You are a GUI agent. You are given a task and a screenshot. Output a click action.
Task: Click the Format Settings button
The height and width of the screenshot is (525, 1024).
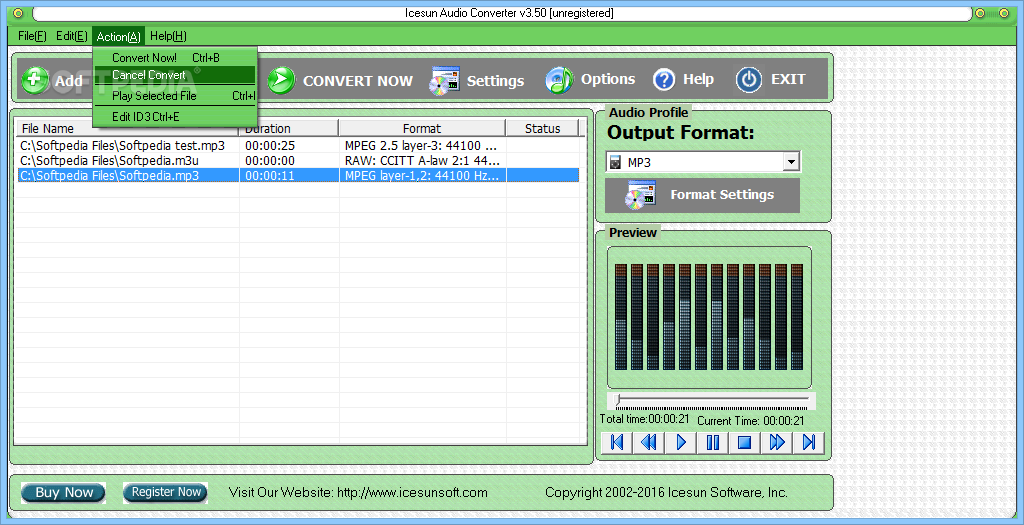pos(702,195)
